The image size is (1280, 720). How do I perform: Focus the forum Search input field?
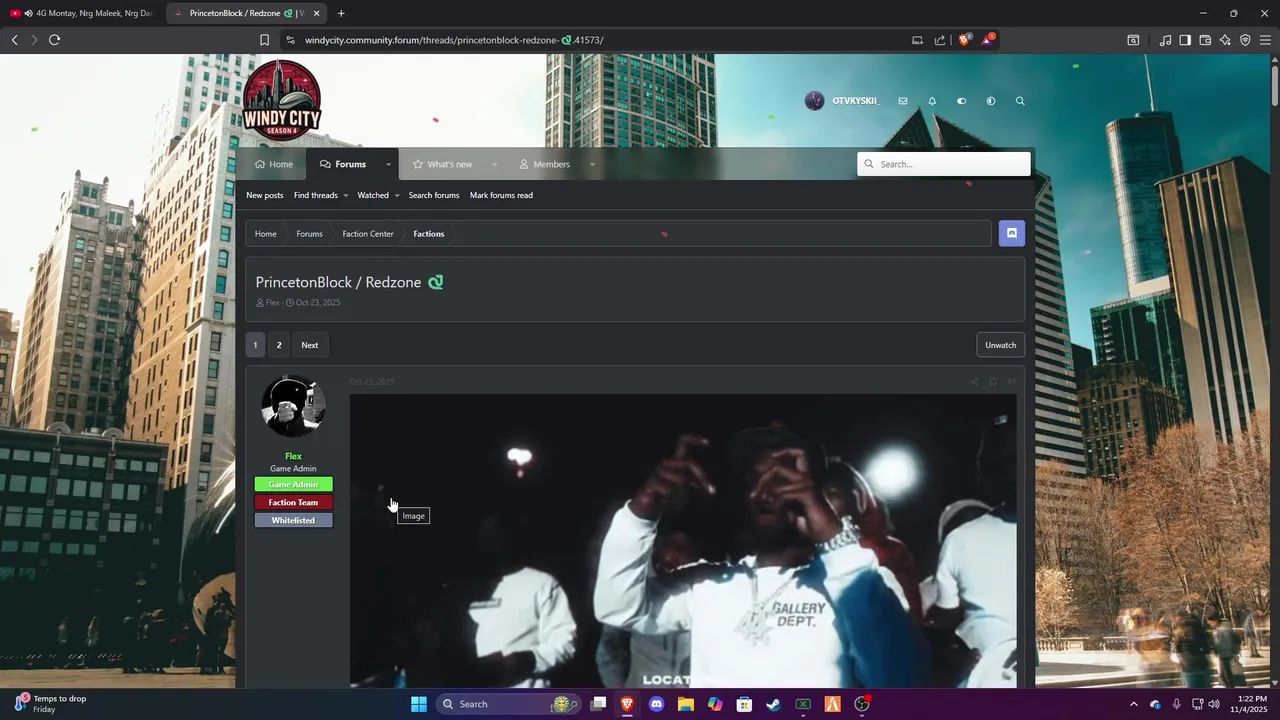(944, 164)
